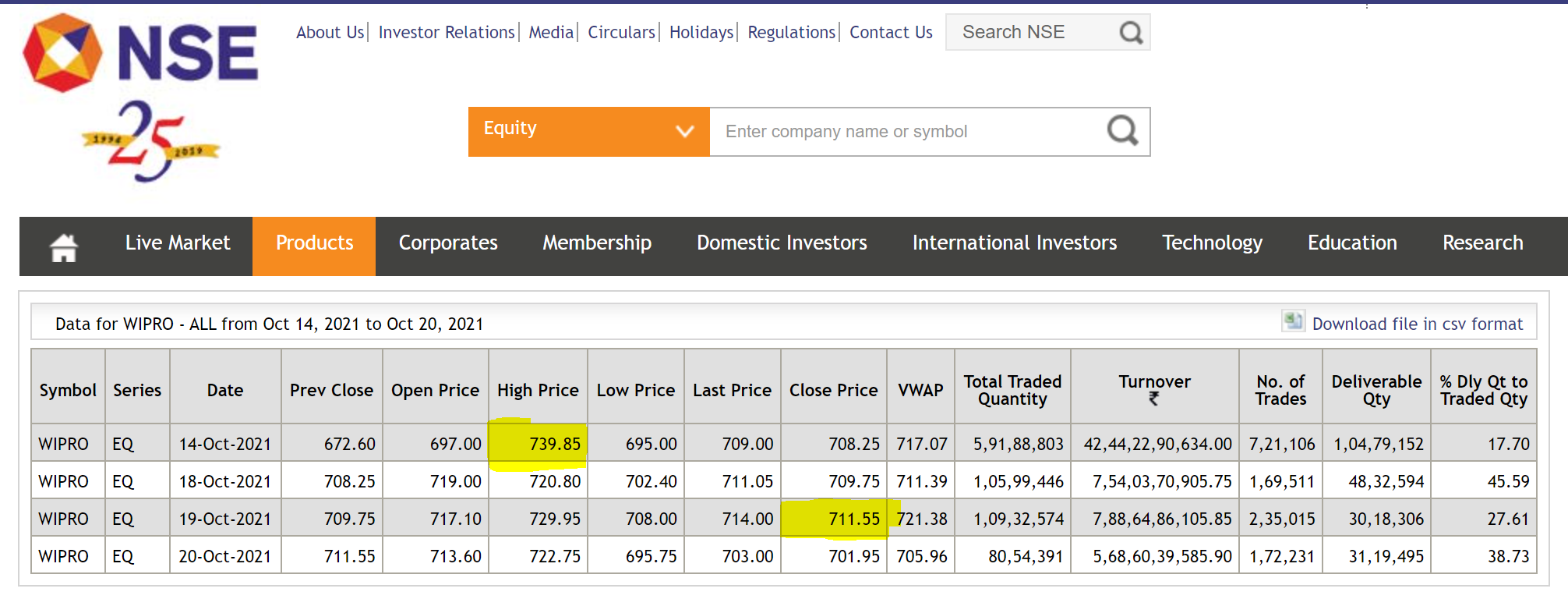Click Download file in csv format
This screenshot has height=599, width=1568.
click(1417, 324)
